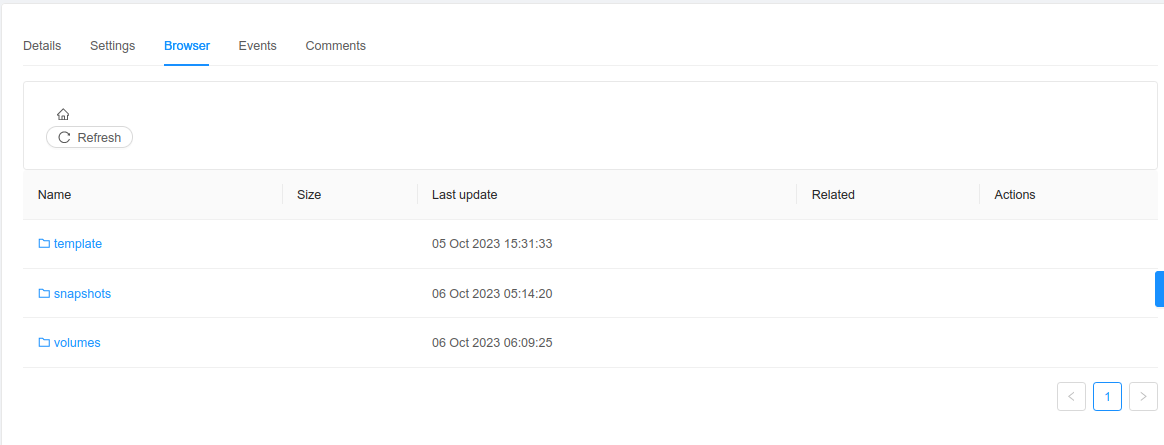Go to the next page arrow
1164x445 pixels.
1143,396
